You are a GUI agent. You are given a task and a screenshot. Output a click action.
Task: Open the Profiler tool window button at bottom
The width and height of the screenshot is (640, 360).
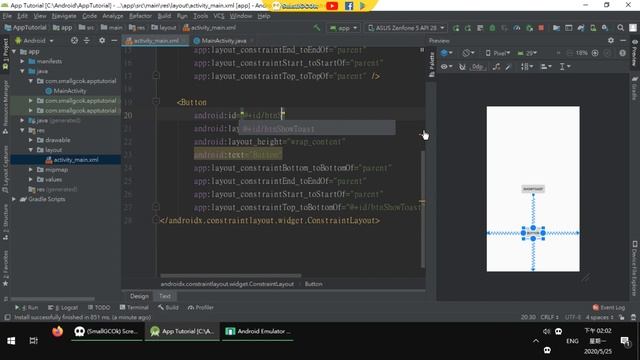pos(200,307)
